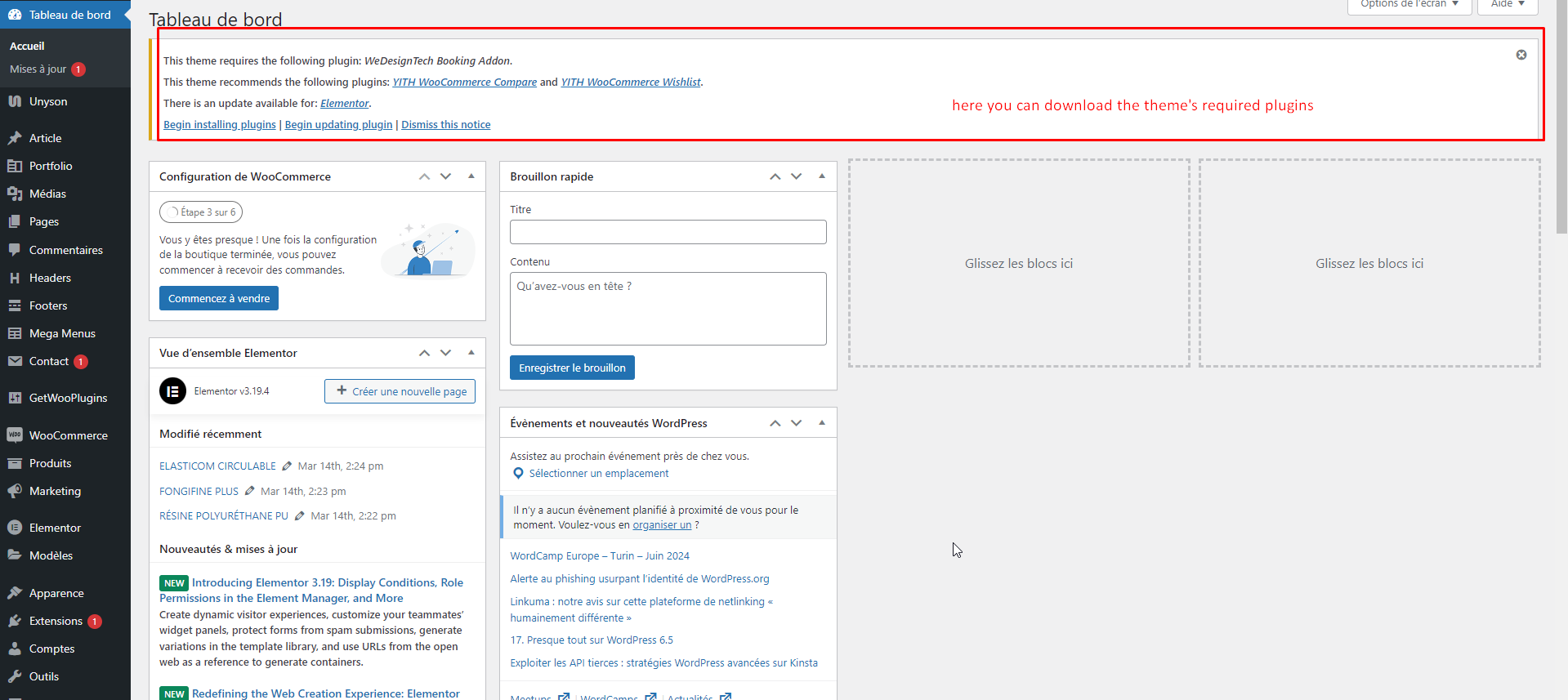Click the Contact envelope icon

click(15, 361)
